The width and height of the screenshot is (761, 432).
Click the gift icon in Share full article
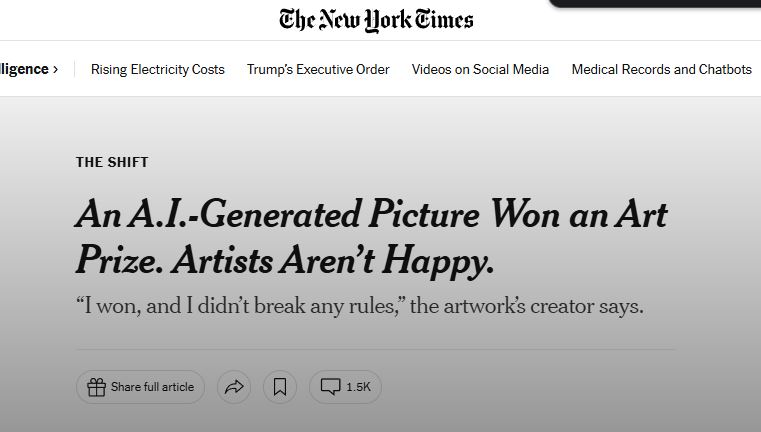coord(96,387)
